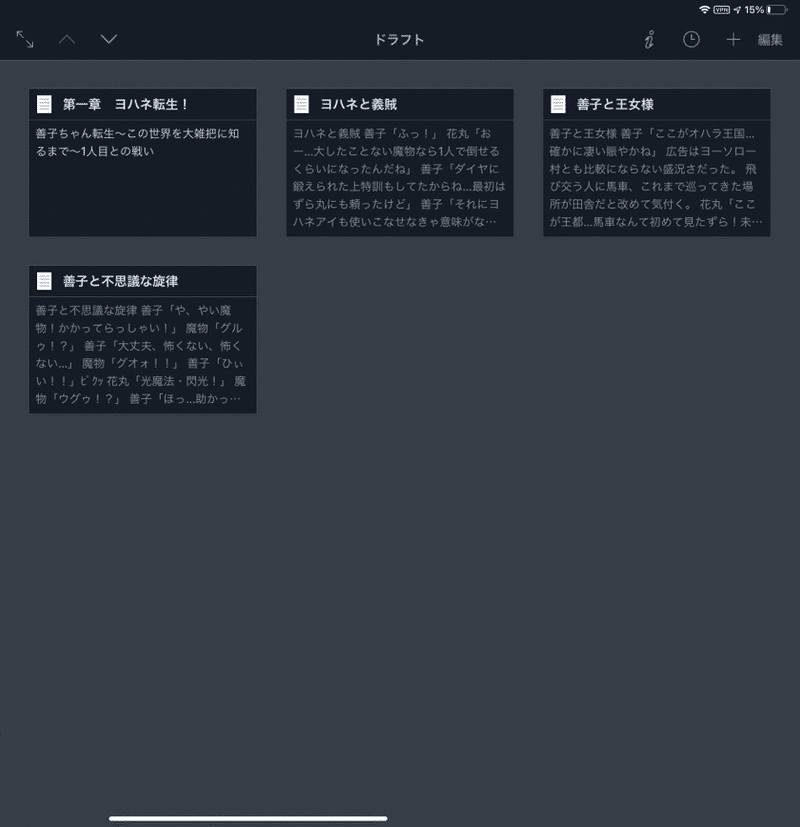Create a new document with the plus icon
This screenshot has width=800, height=827.
point(733,40)
